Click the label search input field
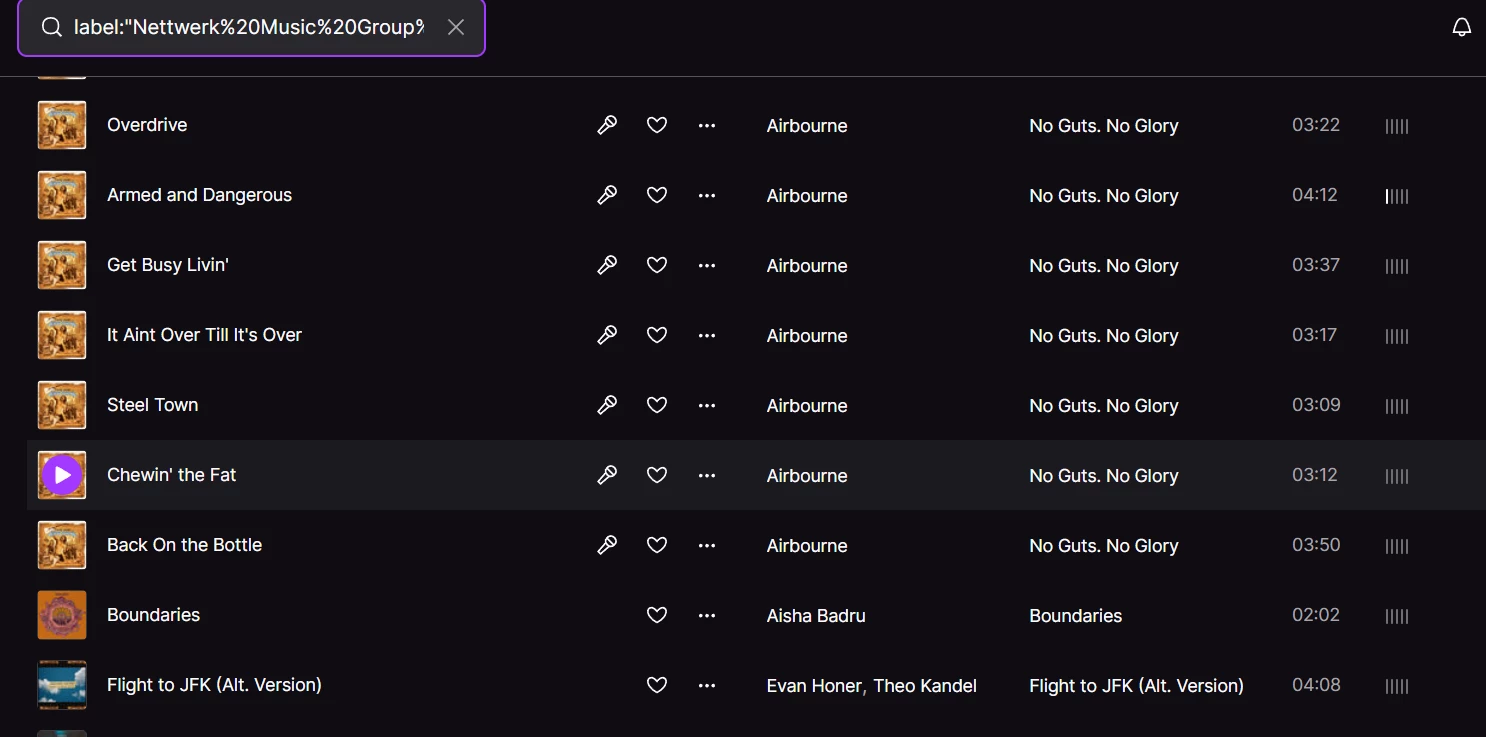Viewport: 1486px width, 737px height. click(x=248, y=27)
